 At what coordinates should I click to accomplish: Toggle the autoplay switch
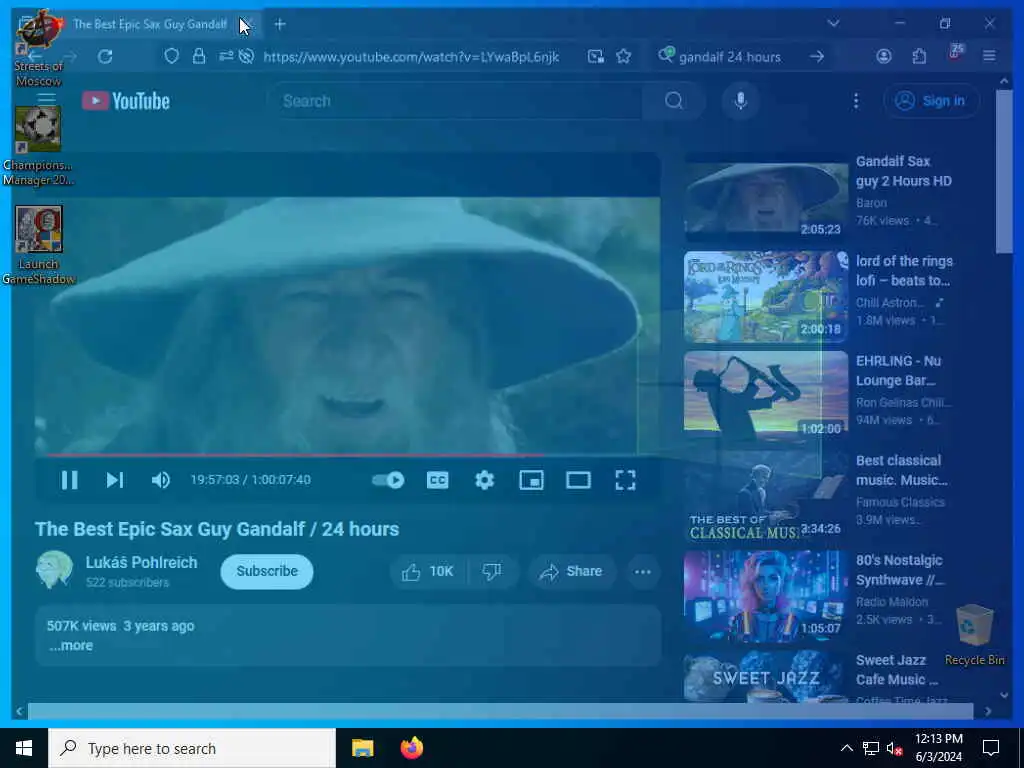(x=388, y=480)
